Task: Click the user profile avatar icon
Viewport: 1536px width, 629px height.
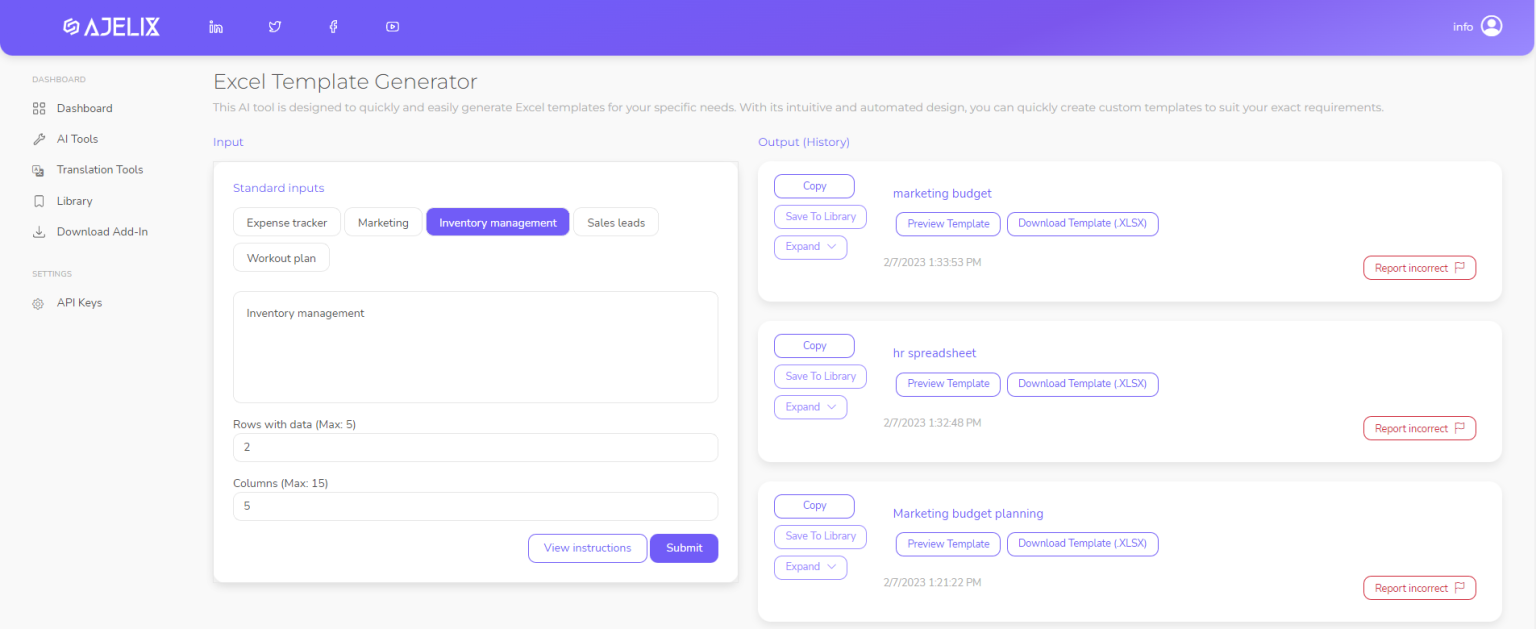Action: click(1491, 26)
